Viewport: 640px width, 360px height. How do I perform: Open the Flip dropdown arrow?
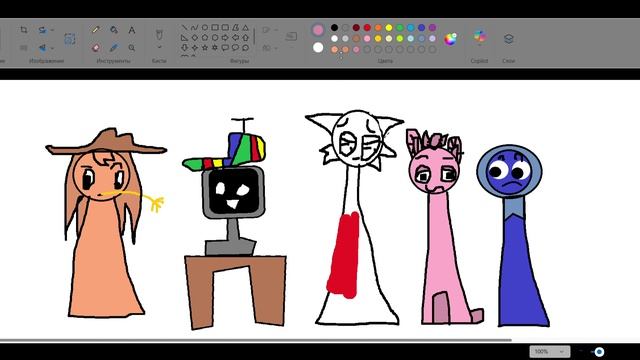pos(52,48)
